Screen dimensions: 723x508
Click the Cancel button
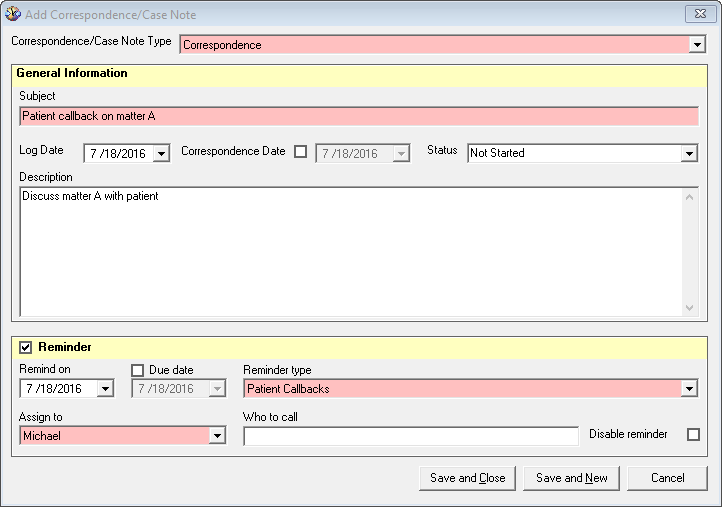coord(667,478)
